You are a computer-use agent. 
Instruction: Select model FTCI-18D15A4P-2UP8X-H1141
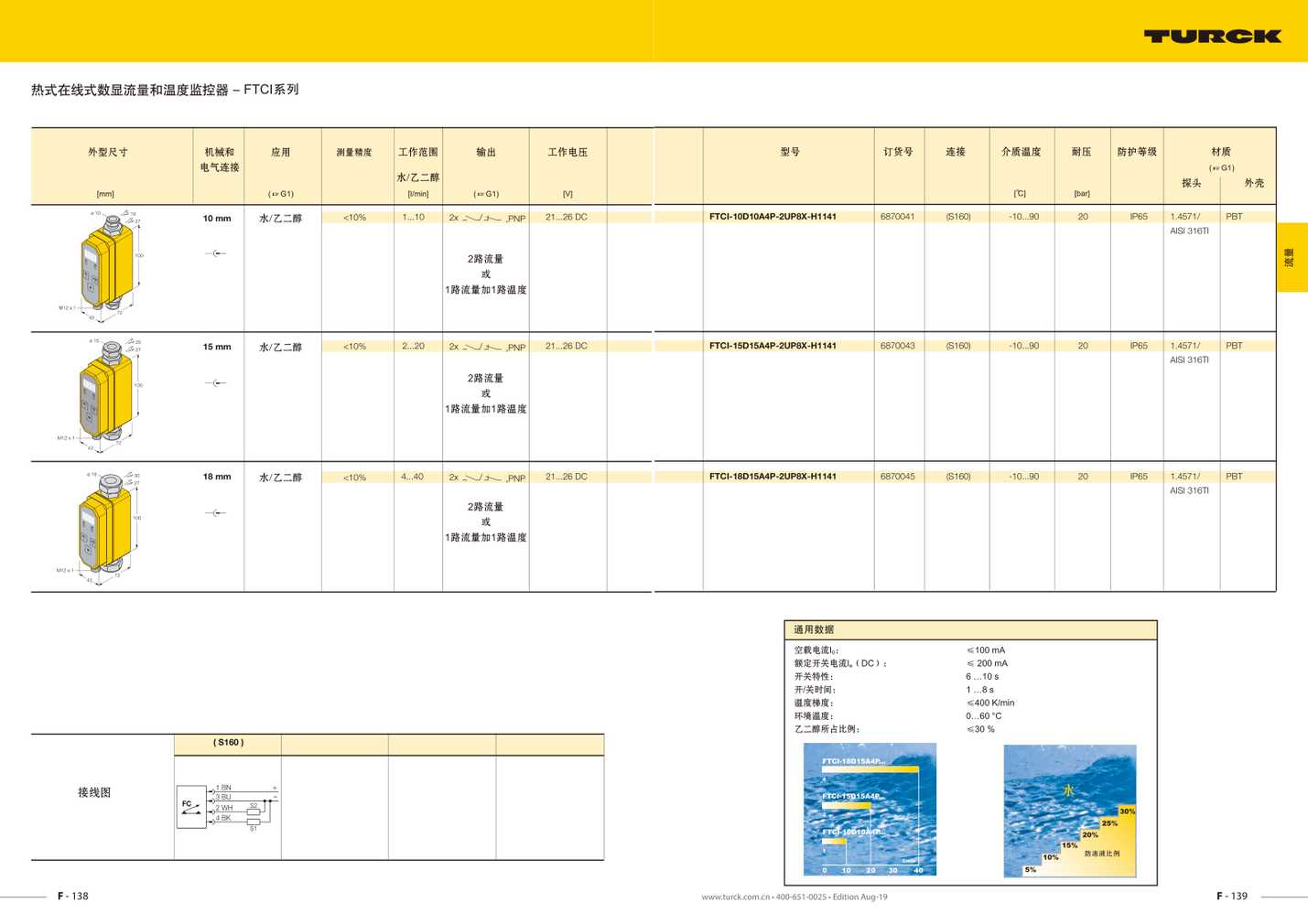tap(773, 477)
